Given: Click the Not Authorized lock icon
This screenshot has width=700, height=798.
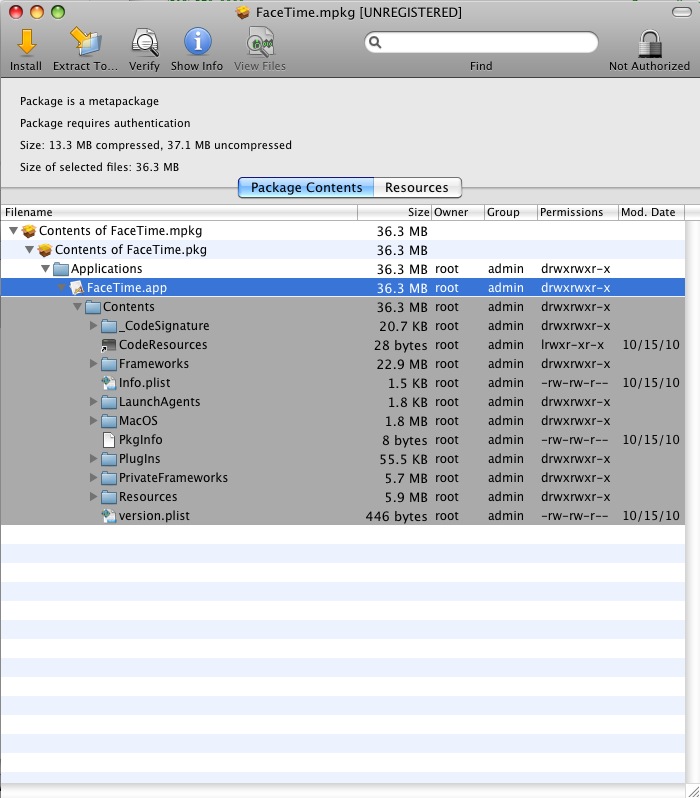Looking at the screenshot, I should point(650,43).
